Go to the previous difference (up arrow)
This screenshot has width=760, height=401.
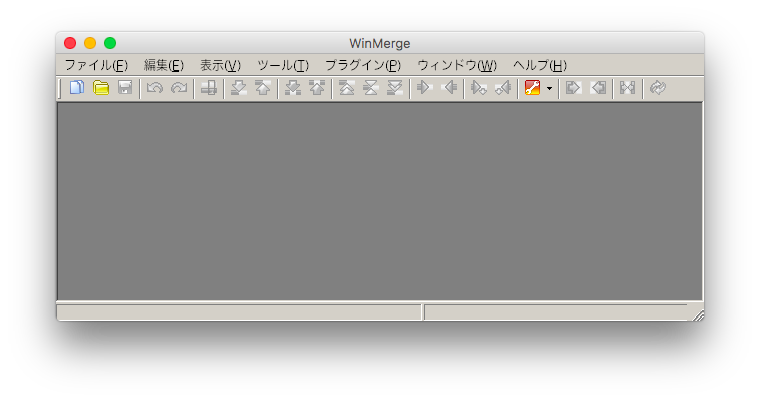(x=263, y=88)
